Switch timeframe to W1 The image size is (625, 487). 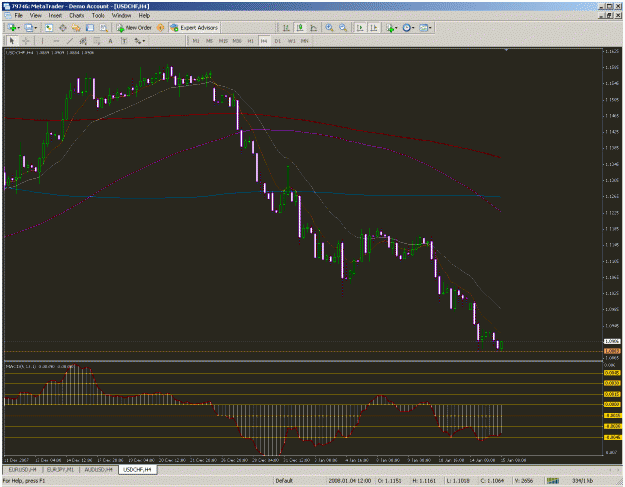tap(291, 41)
